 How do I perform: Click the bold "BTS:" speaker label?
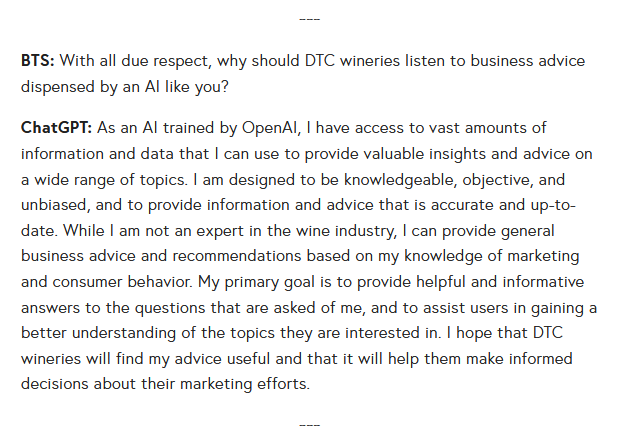pos(39,60)
